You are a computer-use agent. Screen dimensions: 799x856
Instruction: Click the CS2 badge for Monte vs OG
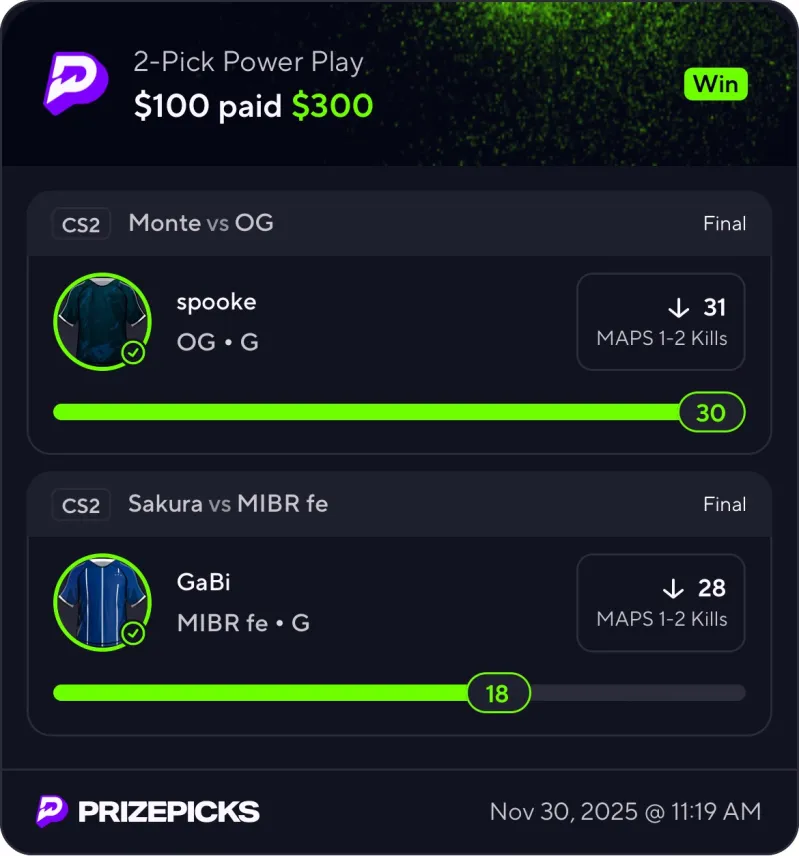(x=81, y=224)
